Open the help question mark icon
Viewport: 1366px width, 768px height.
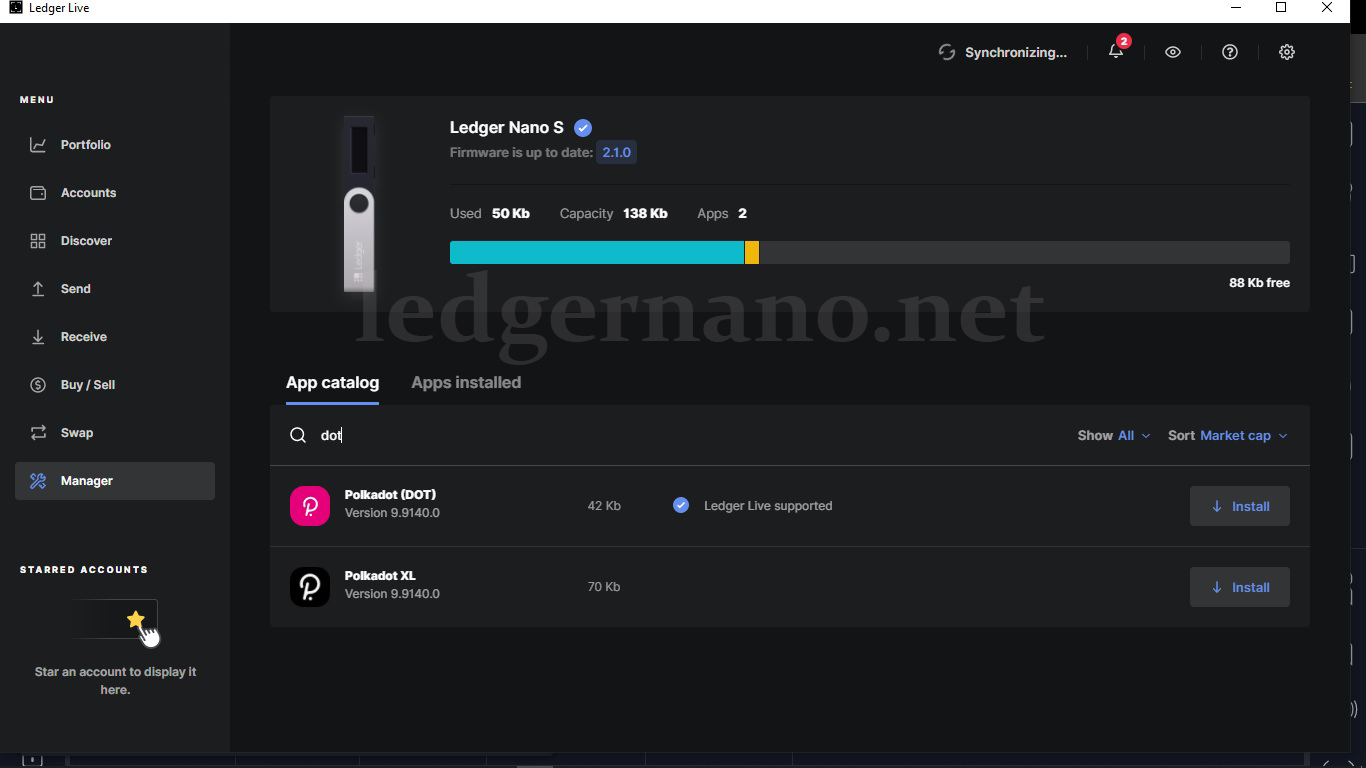click(x=1230, y=52)
